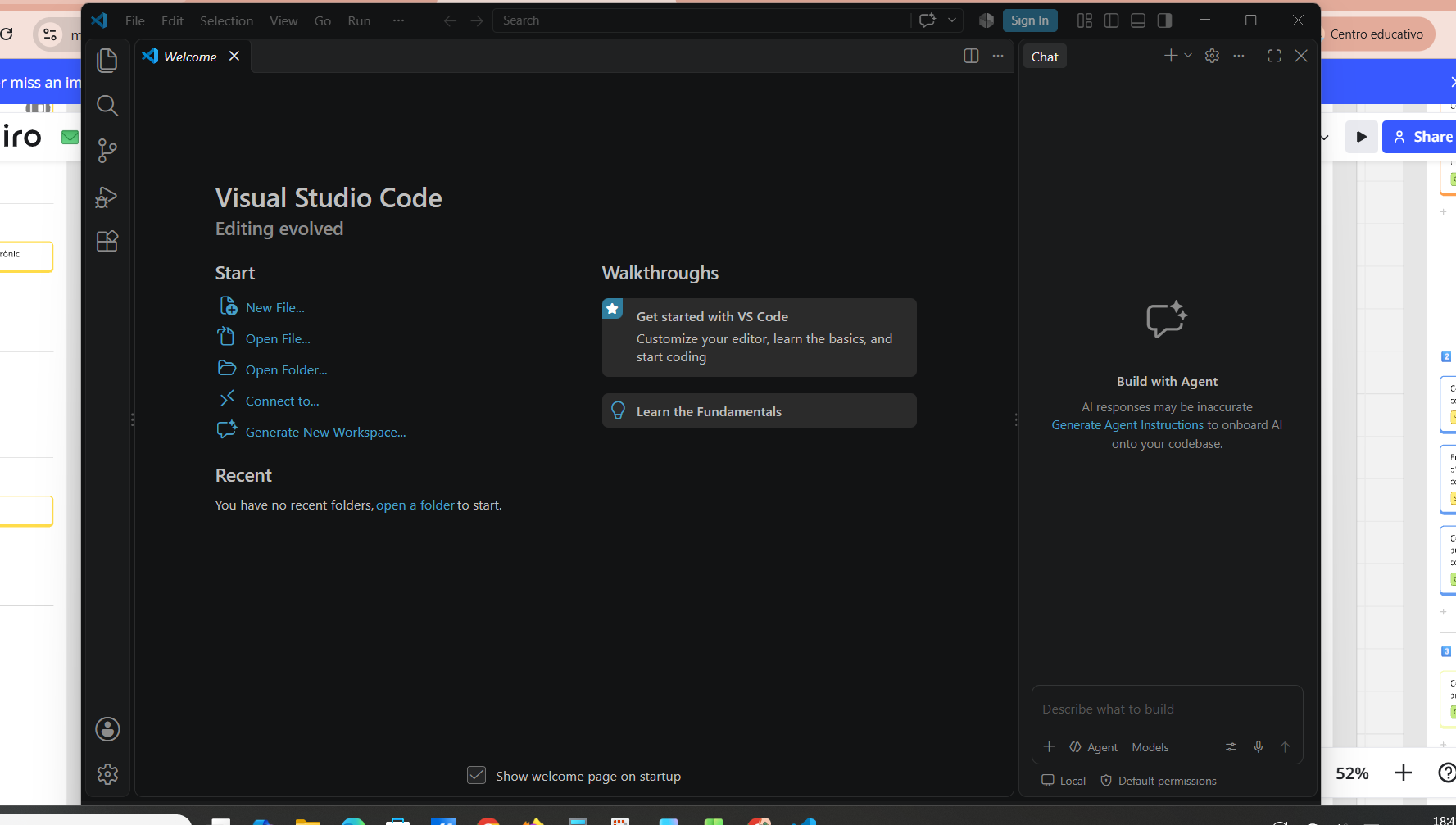1456x825 pixels.
Task: Open the Search view in activity bar
Action: pyautogui.click(x=107, y=105)
